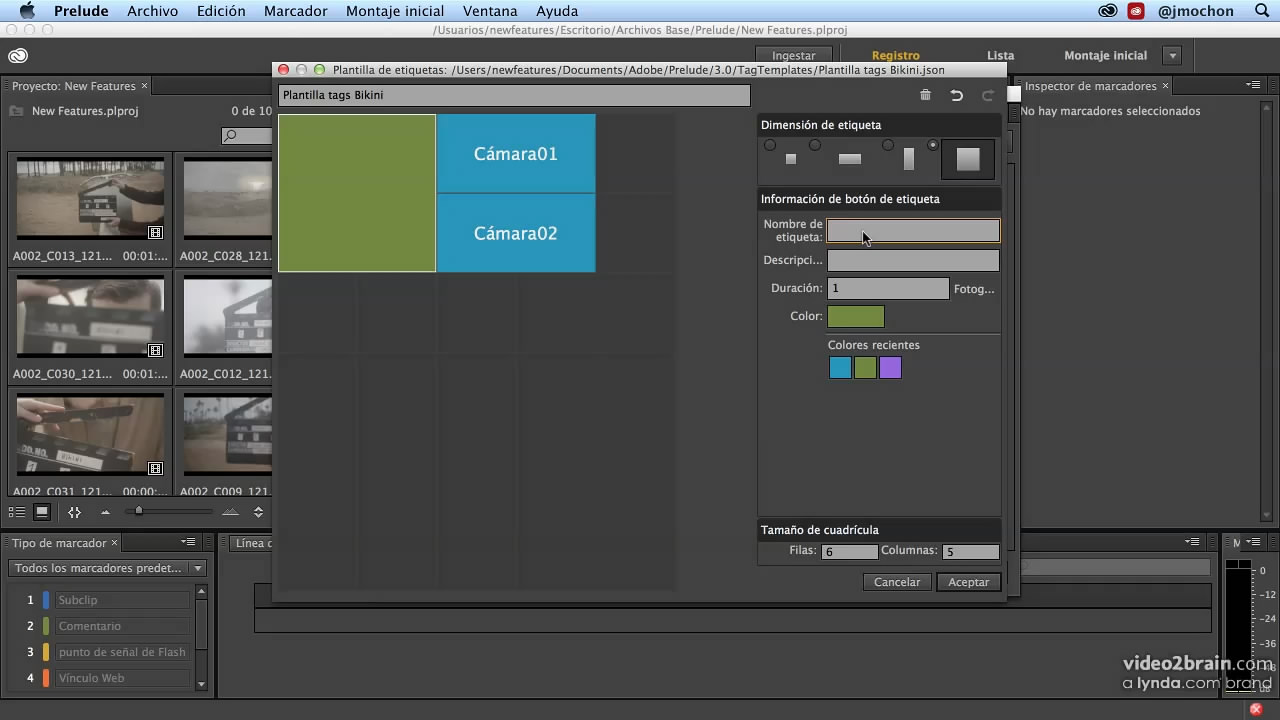1280x720 pixels.
Task: Select the Subclip marker type
Action: (x=122, y=600)
